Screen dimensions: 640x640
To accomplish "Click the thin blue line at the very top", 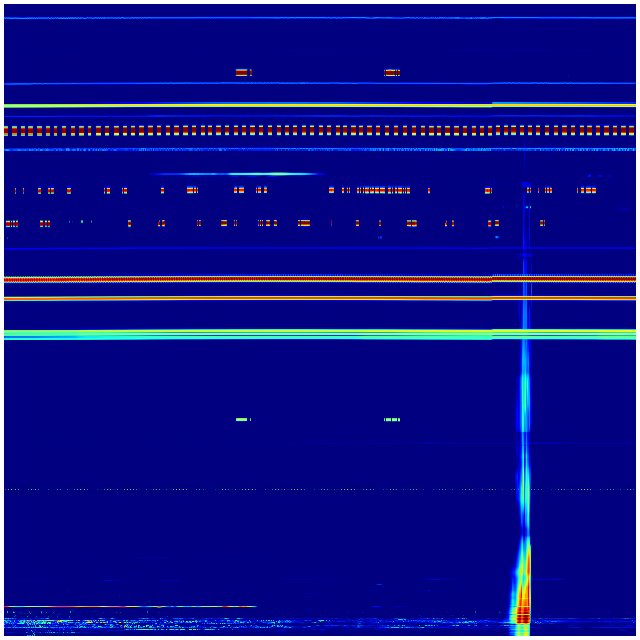I will [250, 18].
